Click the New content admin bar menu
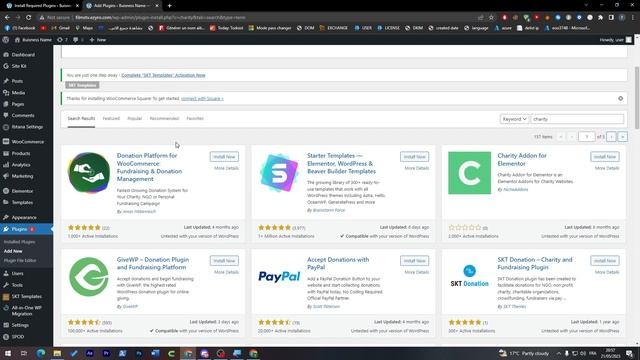The height and width of the screenshot is (360, 640). pyautogui.click(x=98, y=40)
